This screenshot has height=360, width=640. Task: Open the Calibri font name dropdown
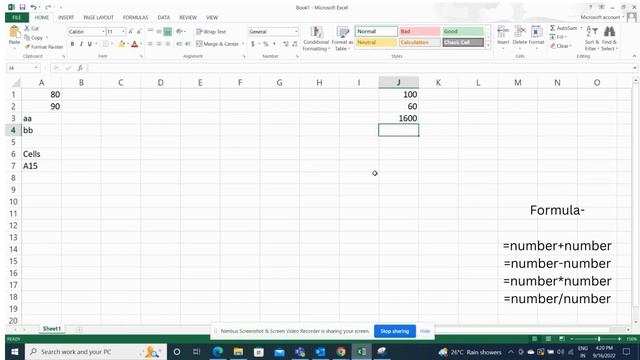[103, 31]
